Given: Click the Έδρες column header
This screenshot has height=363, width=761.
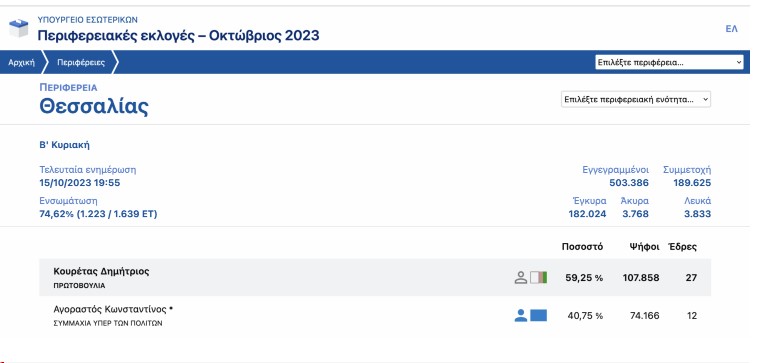Looking at the screenshot, I should coord(682,247).
